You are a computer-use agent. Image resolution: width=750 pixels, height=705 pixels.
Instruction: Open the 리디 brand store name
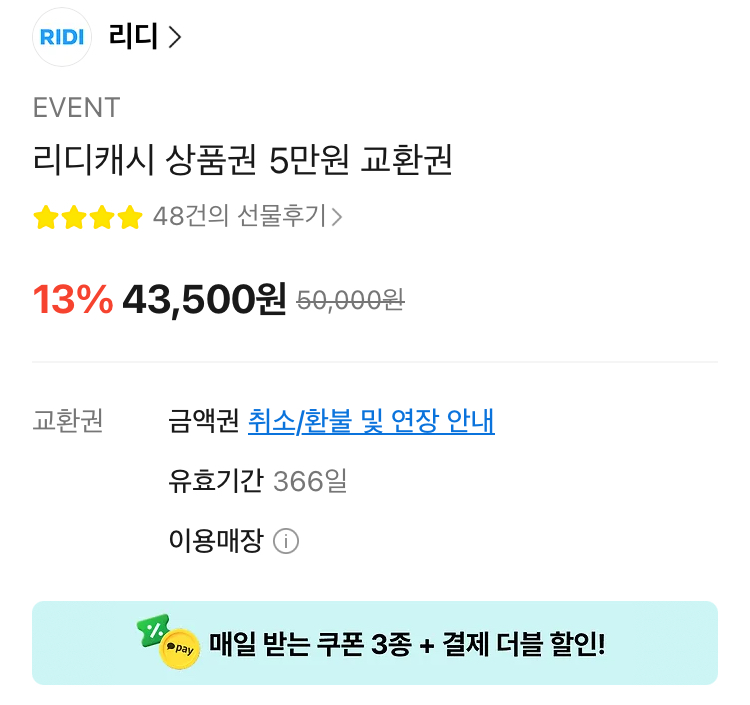[133, 38]
